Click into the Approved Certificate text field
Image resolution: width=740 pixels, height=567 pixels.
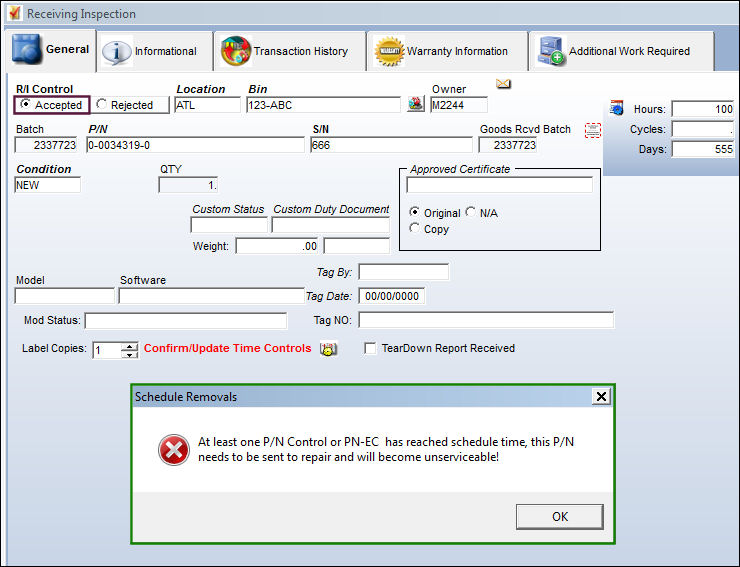click(x=499, y=185)
